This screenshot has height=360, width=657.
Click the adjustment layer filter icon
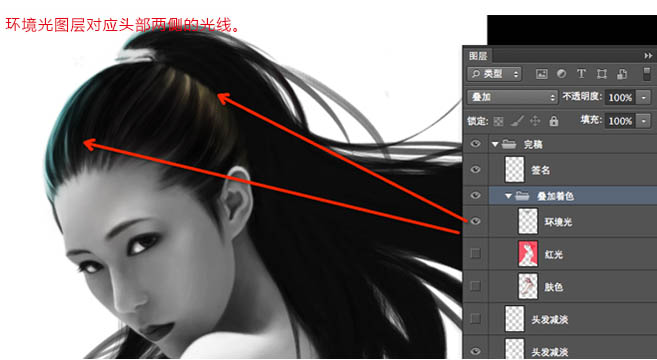click(561, 74)
